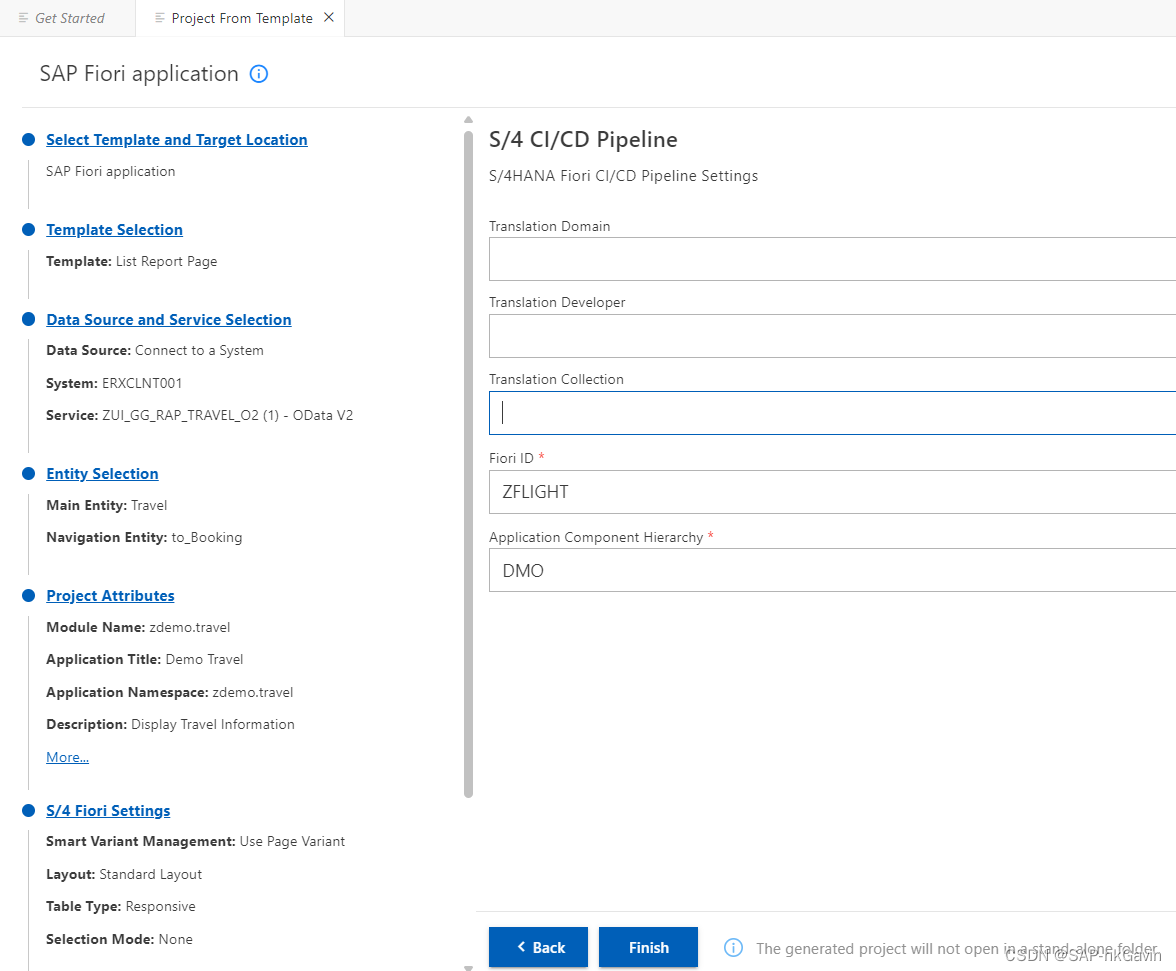Screen dimensions: 1176x971
Task: Select the text 'Application Namespace: zdemo.travel'
Action: click(x=170, y=692)
